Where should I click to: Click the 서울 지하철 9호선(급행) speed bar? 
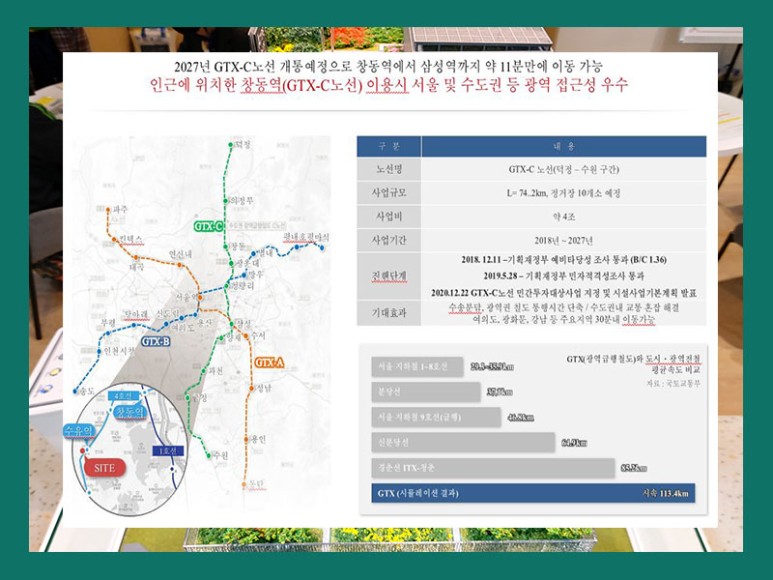click(x=436, y=417)
